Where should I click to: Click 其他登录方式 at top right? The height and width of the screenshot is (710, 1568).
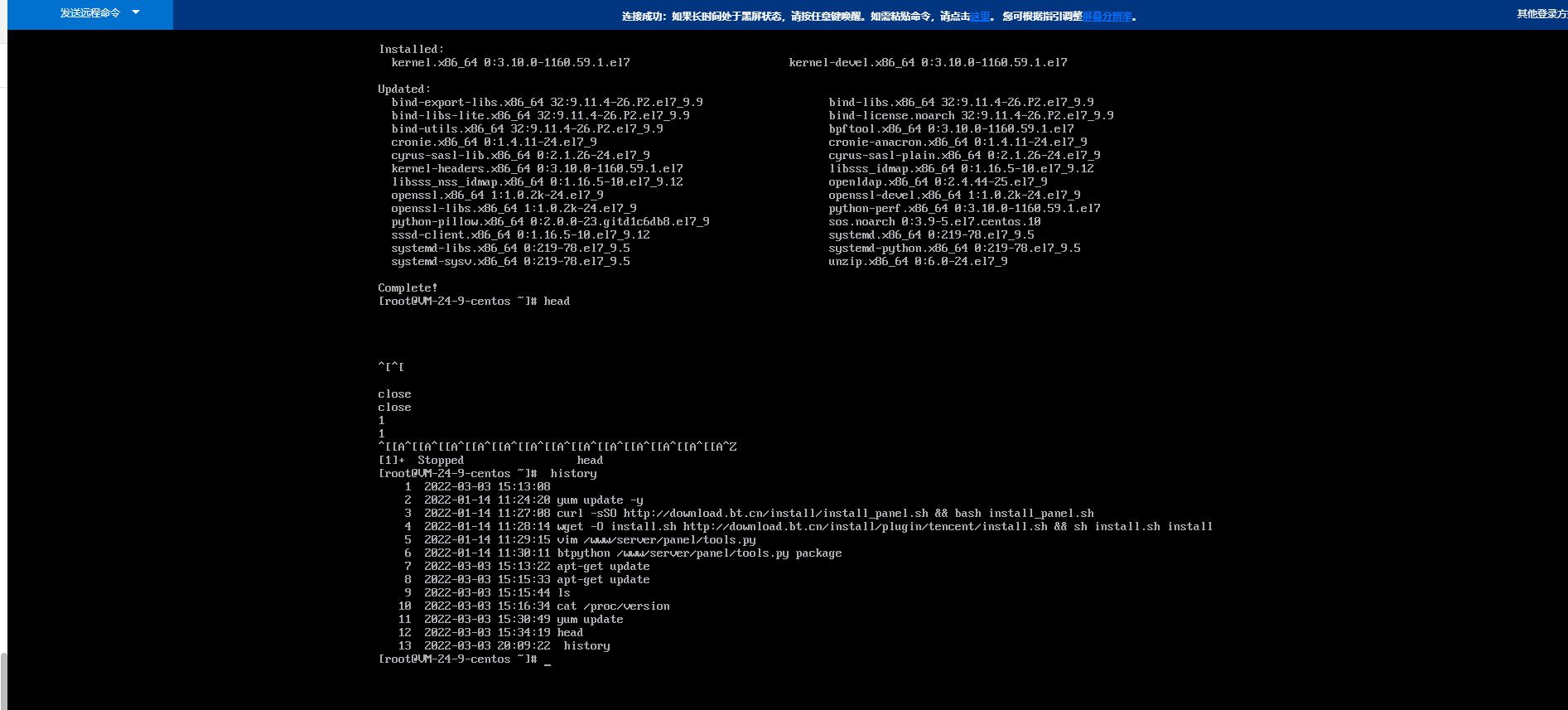[x=1541, y=14]
